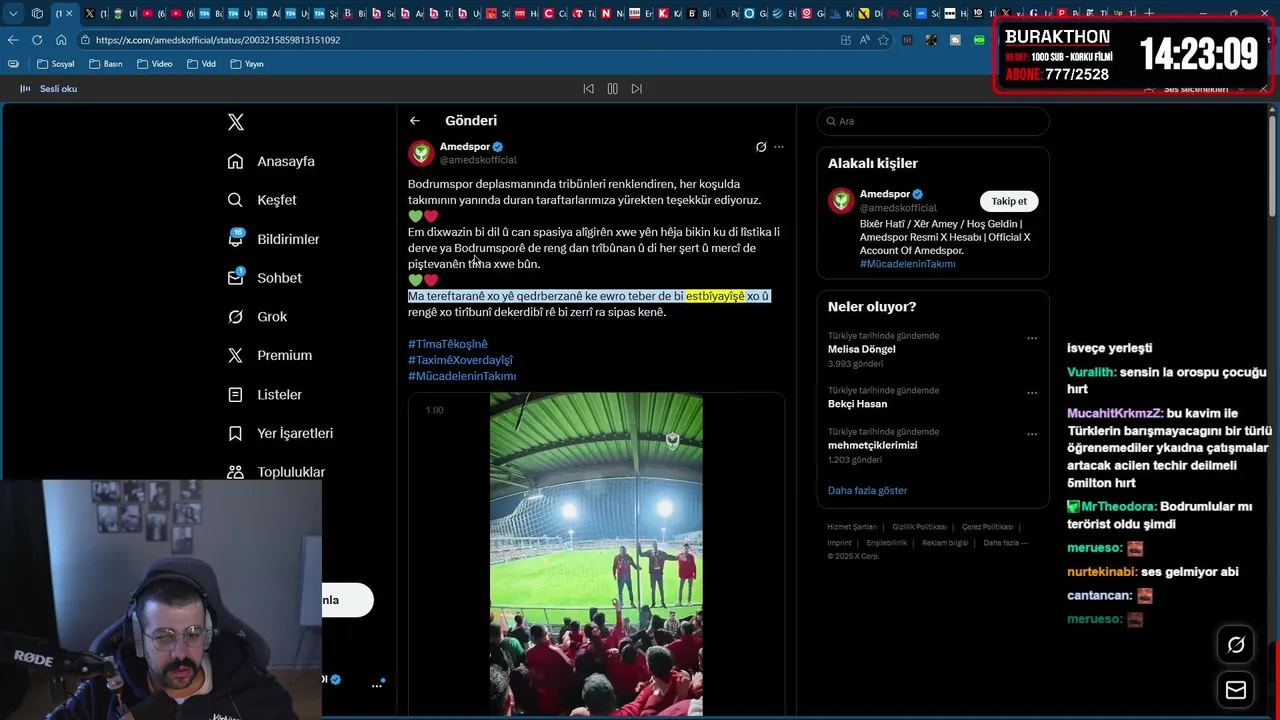Image resolution: width=1280 pixels, height=720 pixels.
Task: Open Reklam bilgisi footer link
Action: point(945,543)
